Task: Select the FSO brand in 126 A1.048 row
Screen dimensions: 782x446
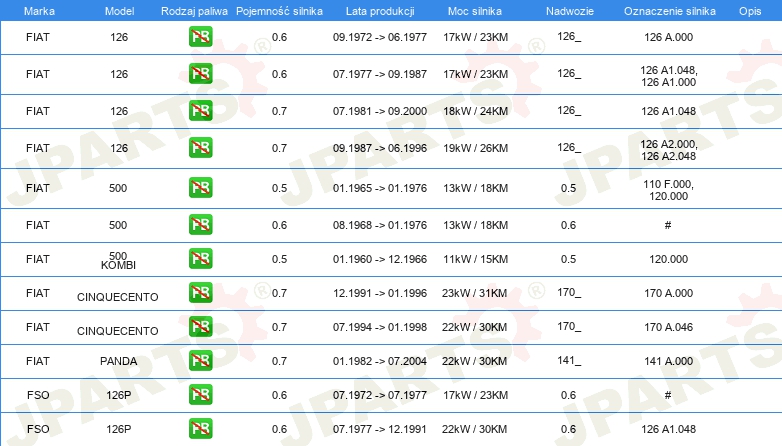Action: tap(38, 429)
